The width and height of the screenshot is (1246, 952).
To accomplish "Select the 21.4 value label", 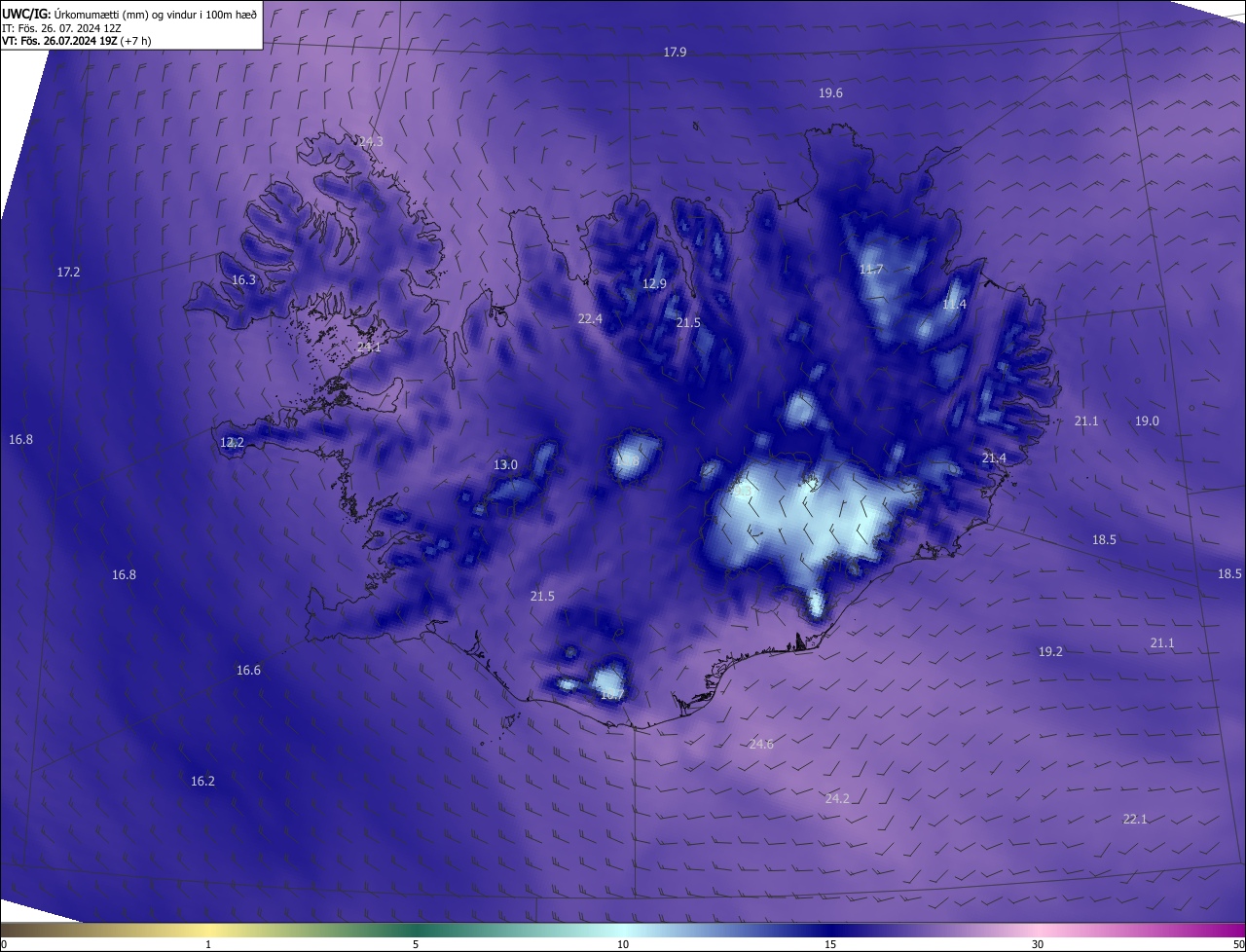I will pyautogui.click(x=994, y=458).
